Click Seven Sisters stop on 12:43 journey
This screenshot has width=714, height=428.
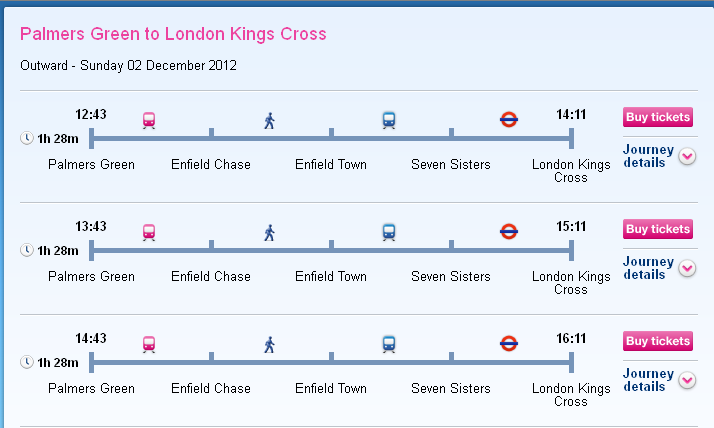tap(451, 164)
